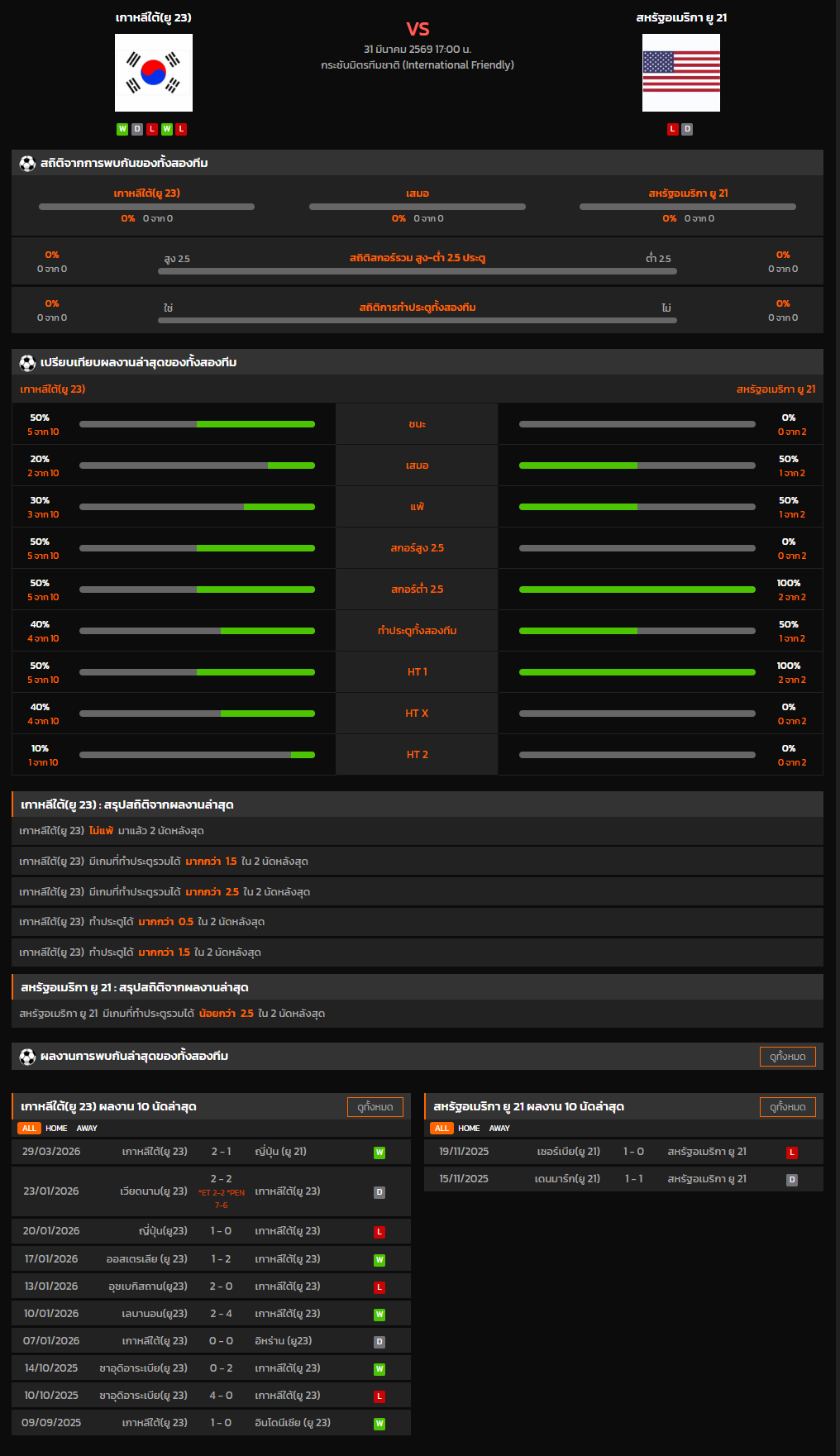Click the L badge on 20/01/2026 Japan match
840x1456 pixels.
click(x=379, y=1232)
